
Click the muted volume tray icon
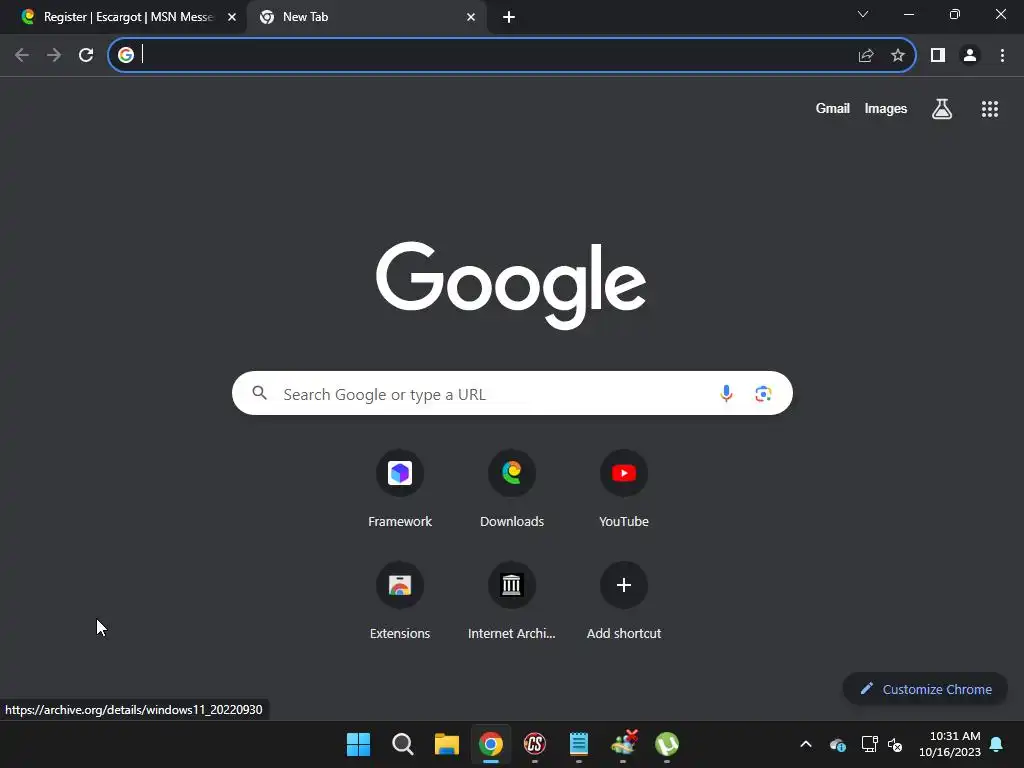point(895,744)
